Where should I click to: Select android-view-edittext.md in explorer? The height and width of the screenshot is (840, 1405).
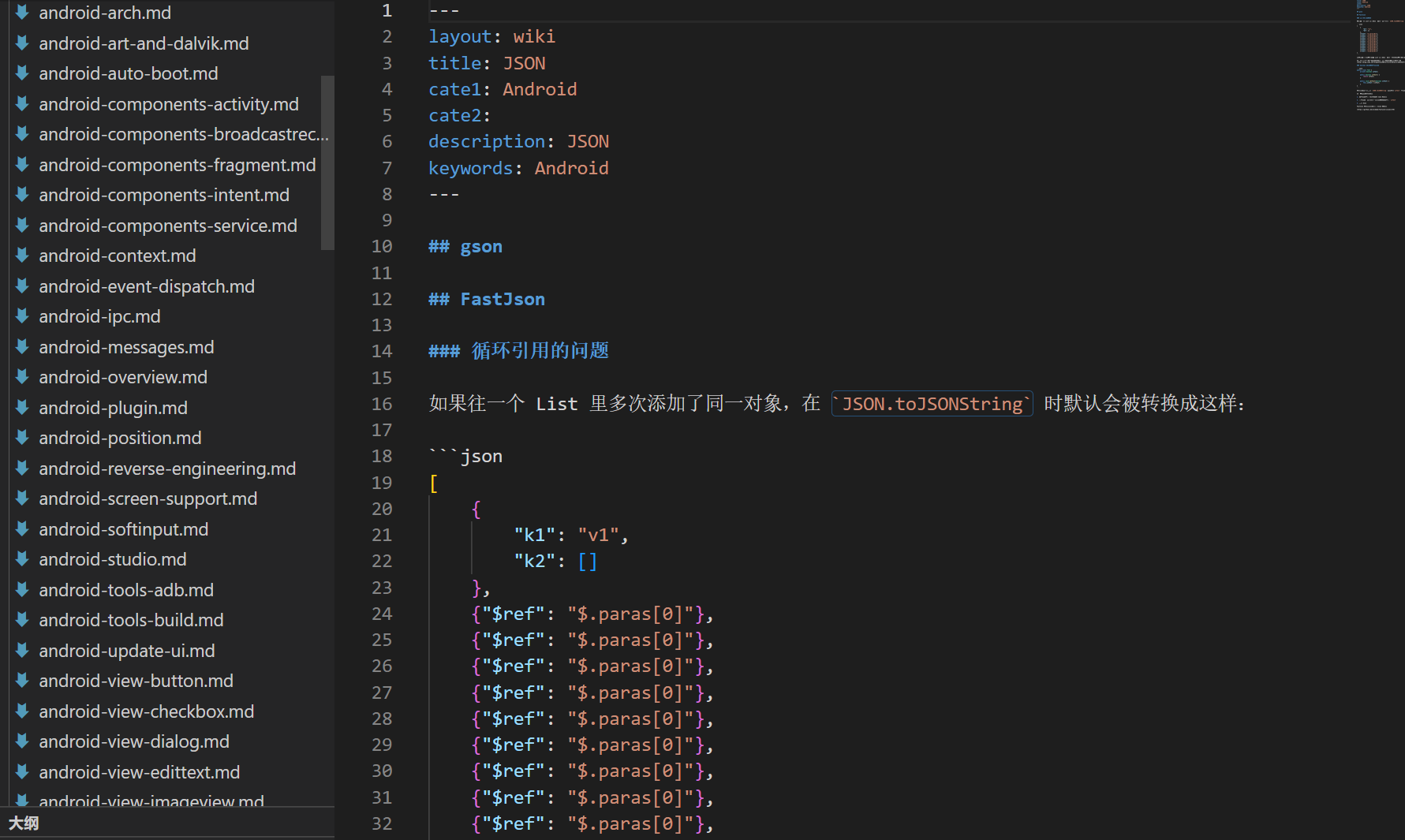click(x=140, y=772)
